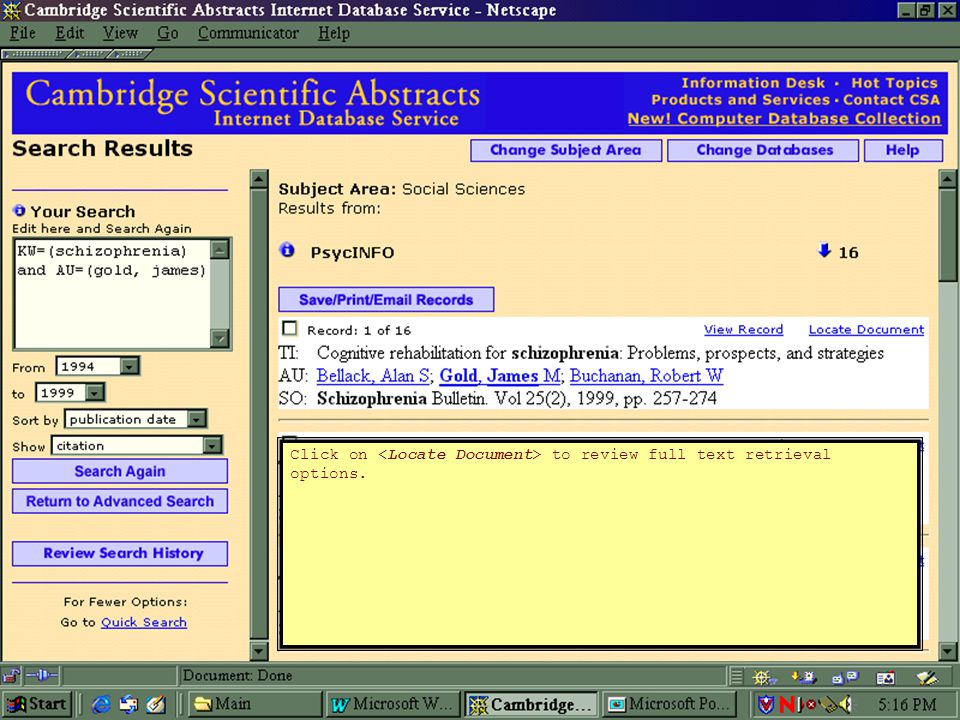Open the 'to' year dropdown
Screen dimensions: 960x720
95,392
